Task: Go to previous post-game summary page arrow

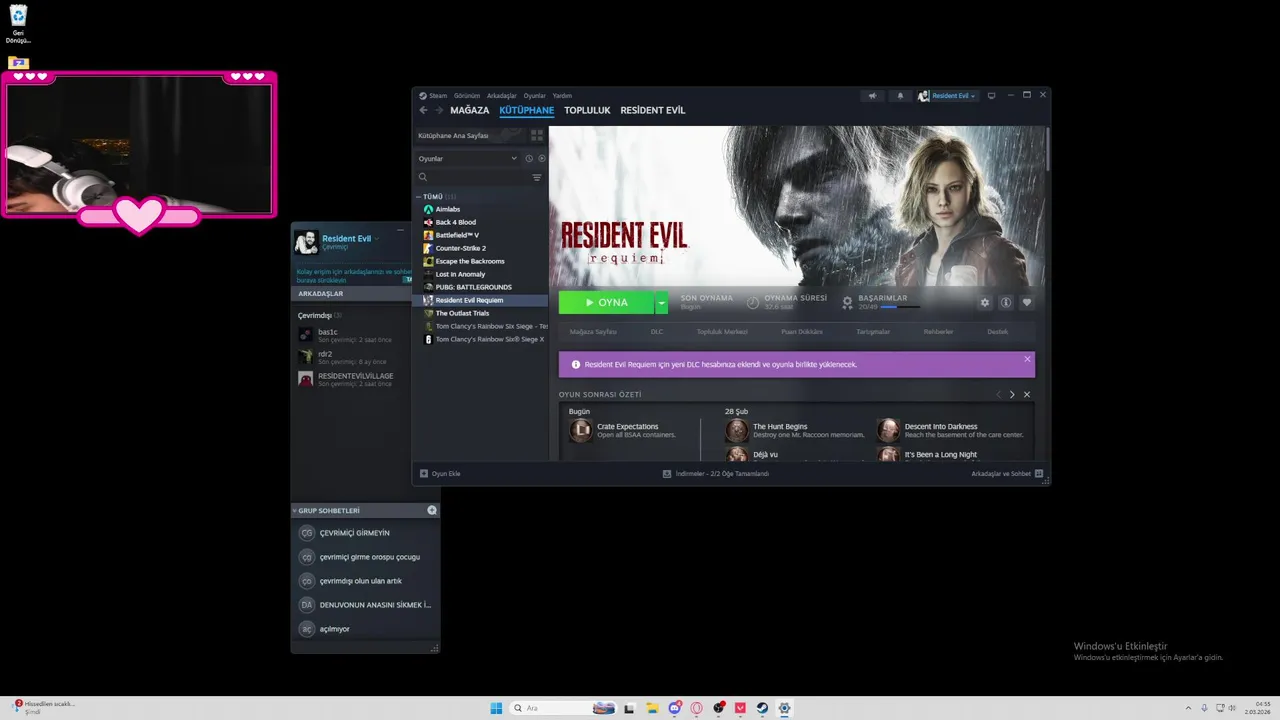Action: pyautogui.click(x=998, y=395)
